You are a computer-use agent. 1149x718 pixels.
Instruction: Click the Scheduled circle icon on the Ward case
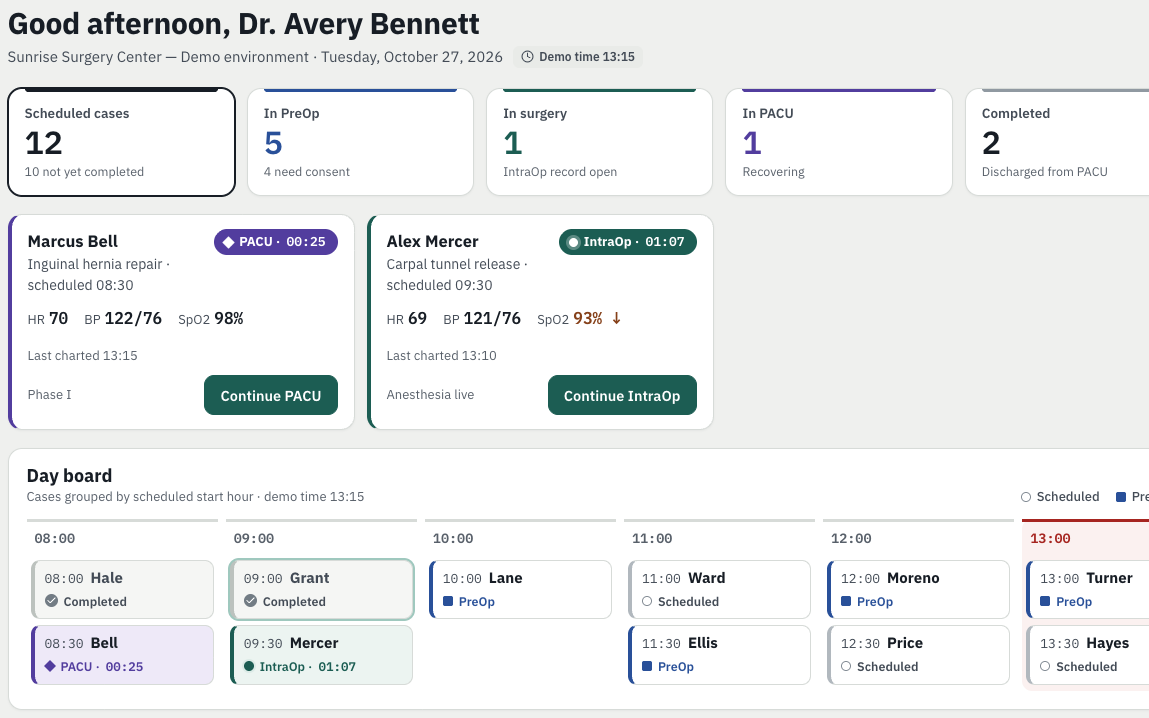pyautogui.click(x=647, y=602)
